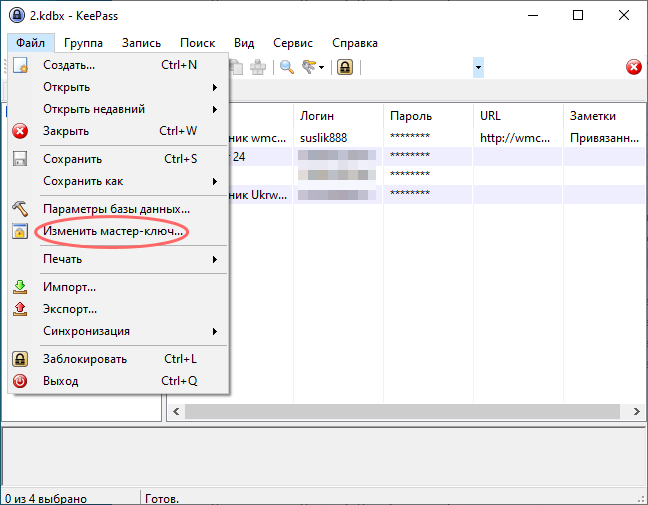Sort by the URL column header

(518, 116)
